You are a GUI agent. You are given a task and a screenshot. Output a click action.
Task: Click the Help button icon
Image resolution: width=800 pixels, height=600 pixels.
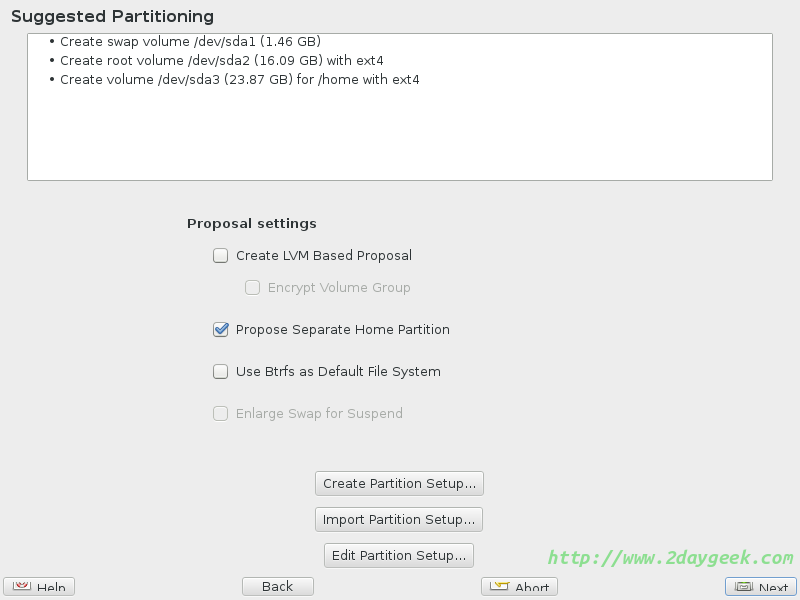click(21, 587)
